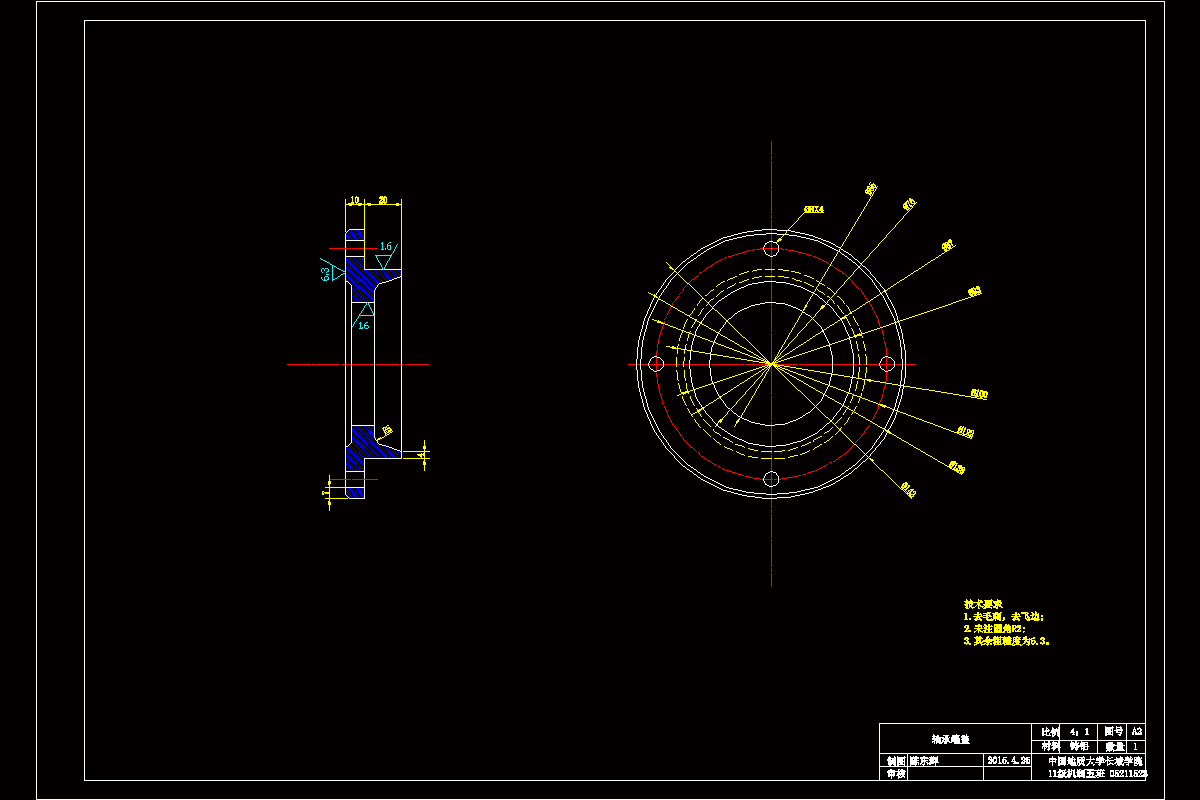1200x800 pixels.
Task: Select the left bolt hole in front view
Action: [656, 364]
